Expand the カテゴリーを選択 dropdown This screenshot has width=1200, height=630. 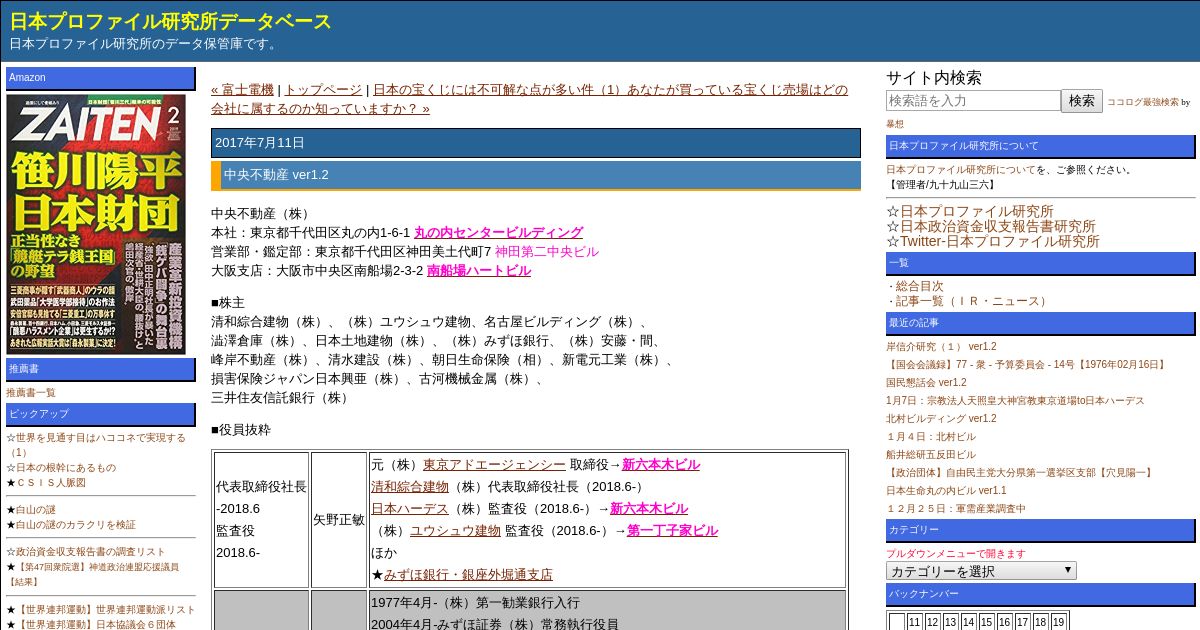[981, 571]
